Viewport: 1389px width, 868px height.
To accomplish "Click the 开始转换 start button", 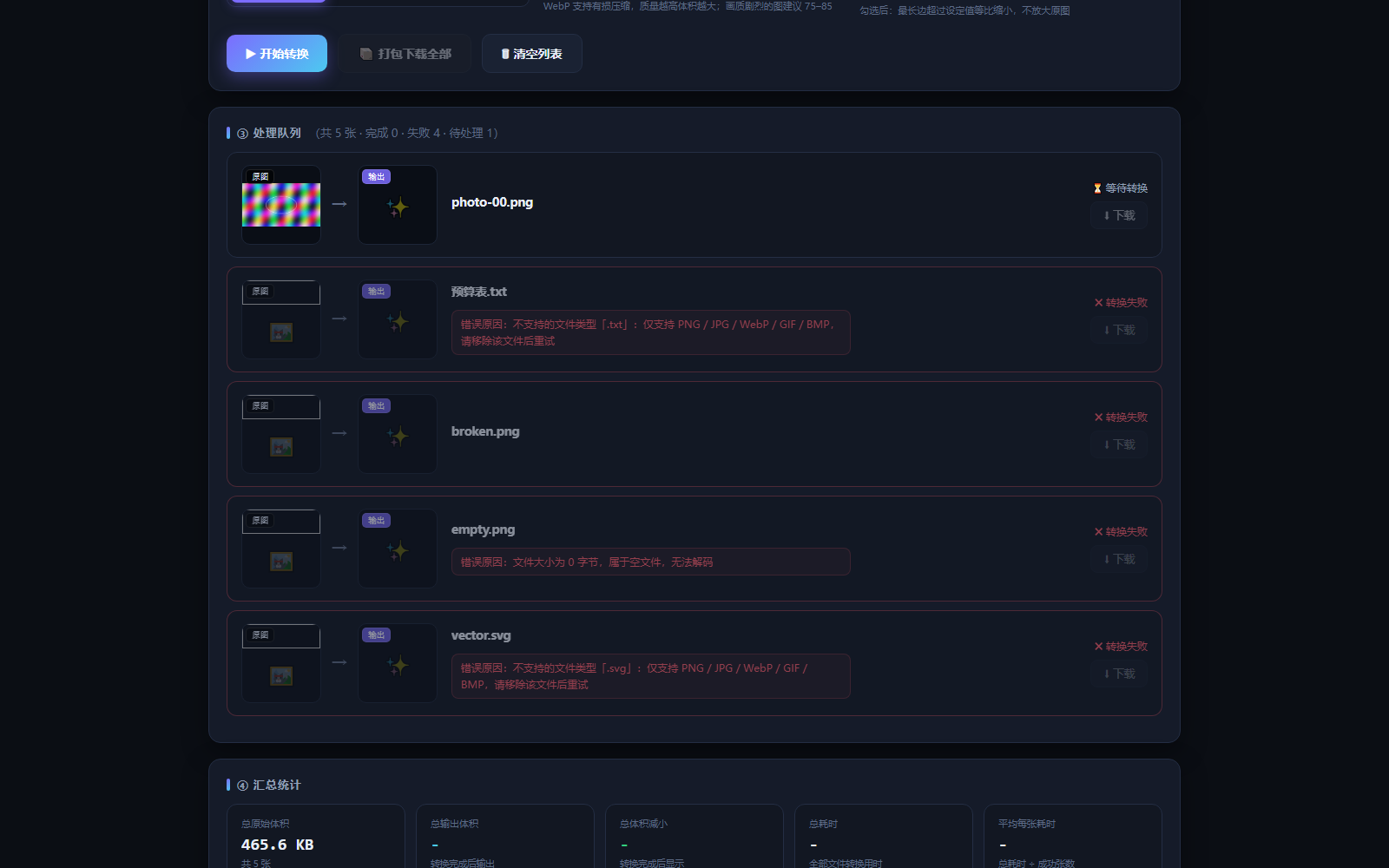I will point(277,54).
